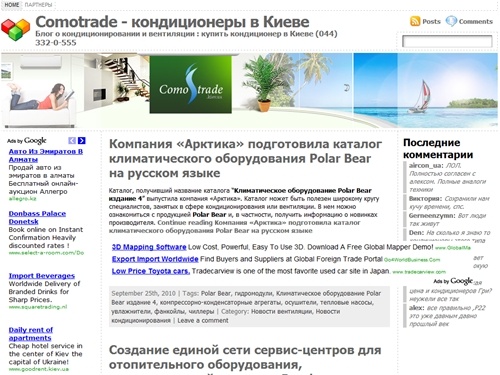This screenshot has height=375, width=500.
Task: Open the Export Import Worldwide ad link
Action: click(x=155, y=259)
